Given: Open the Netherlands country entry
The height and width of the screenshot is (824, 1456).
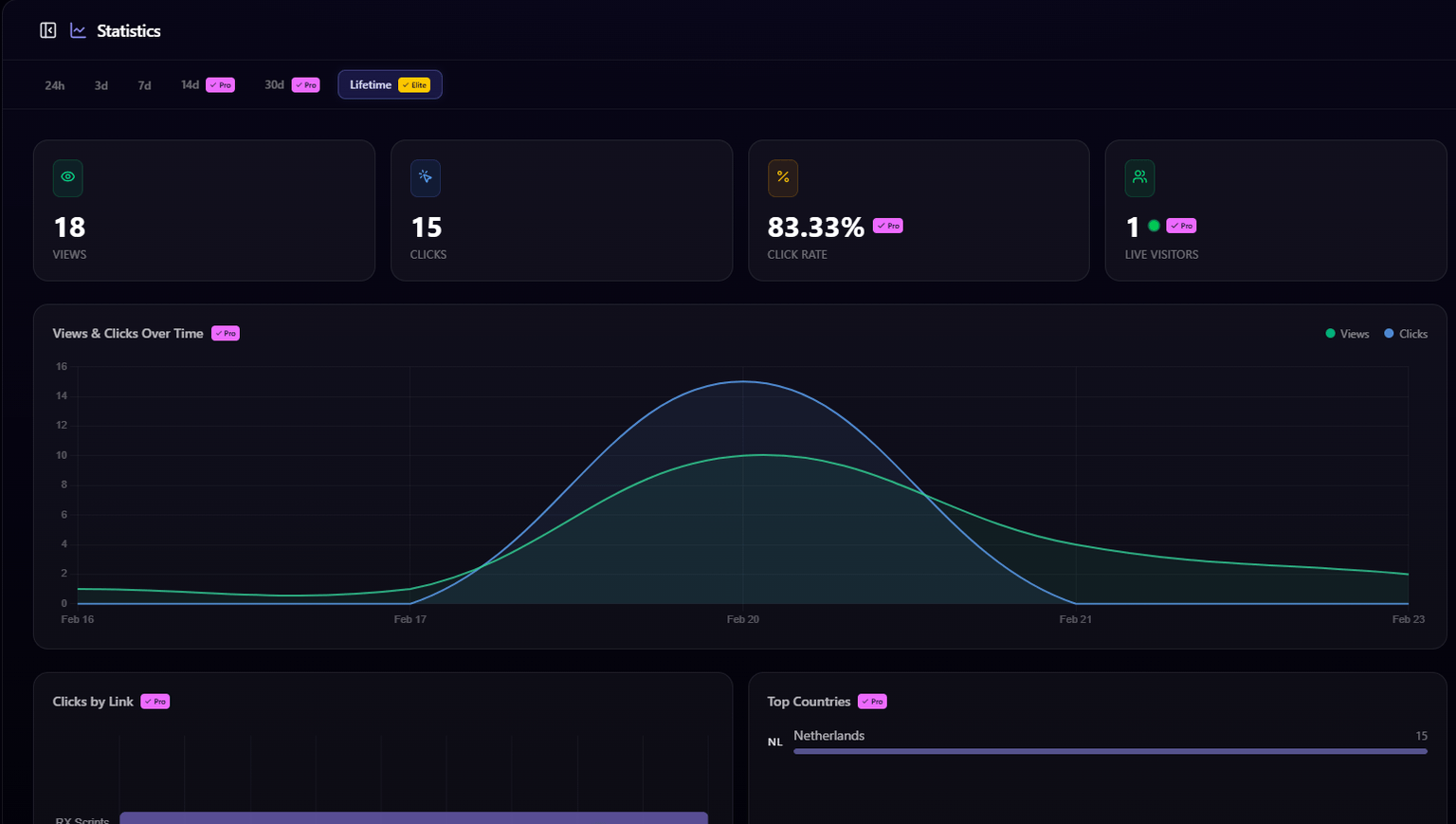Looking at the screenshot, I should pyautogui.click(x=828, y=735).
